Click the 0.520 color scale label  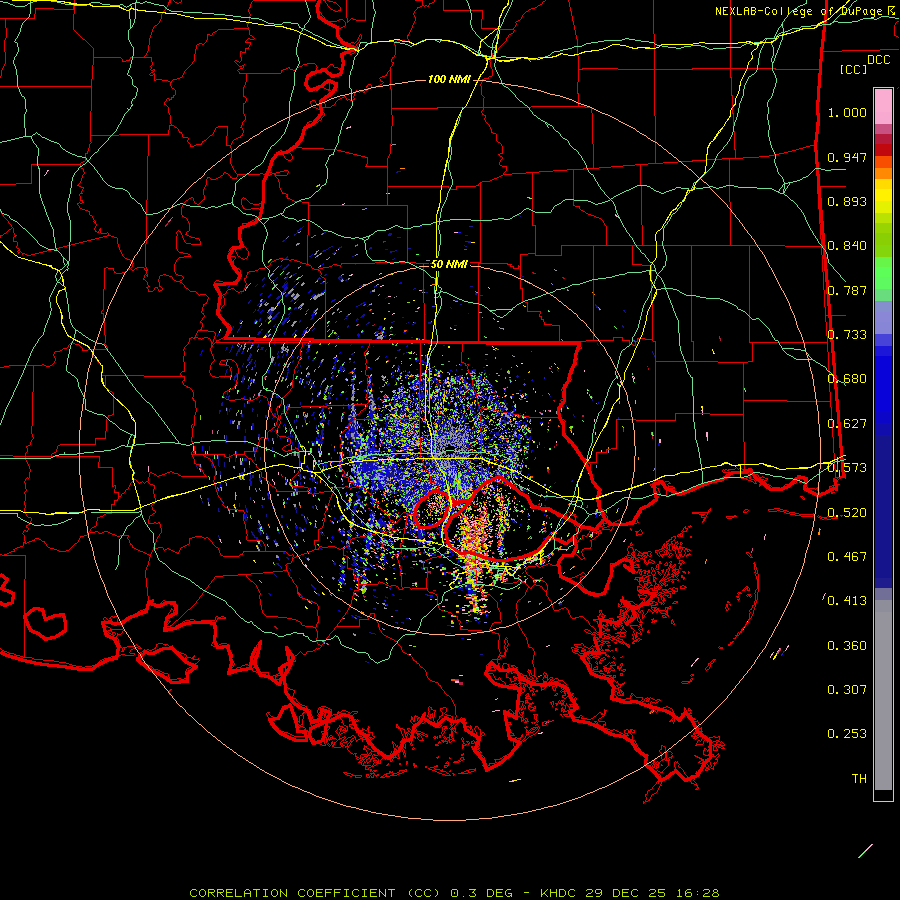(x=847, y=513)
